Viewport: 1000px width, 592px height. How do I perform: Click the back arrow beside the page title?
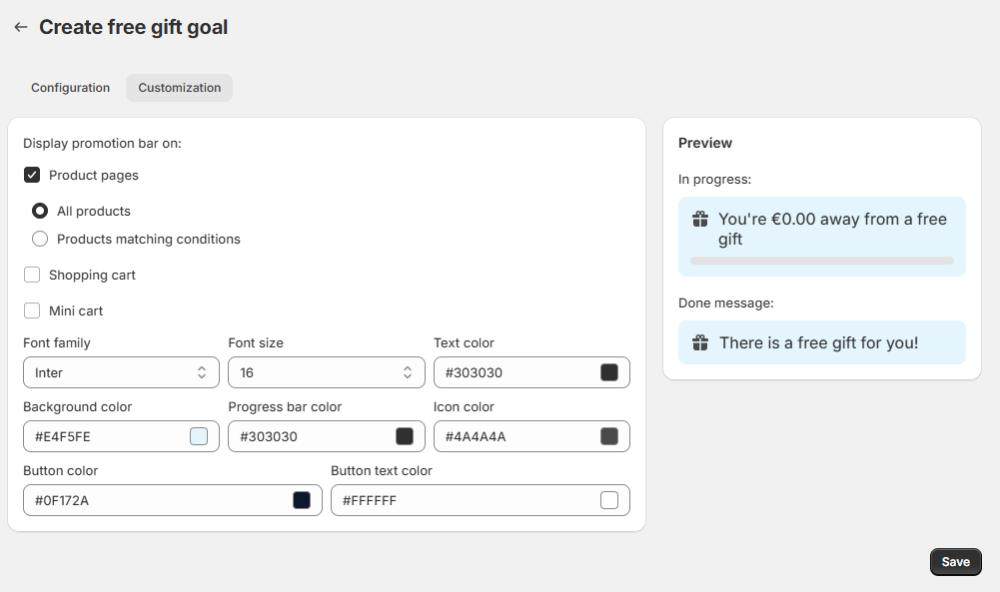[20, 28]
